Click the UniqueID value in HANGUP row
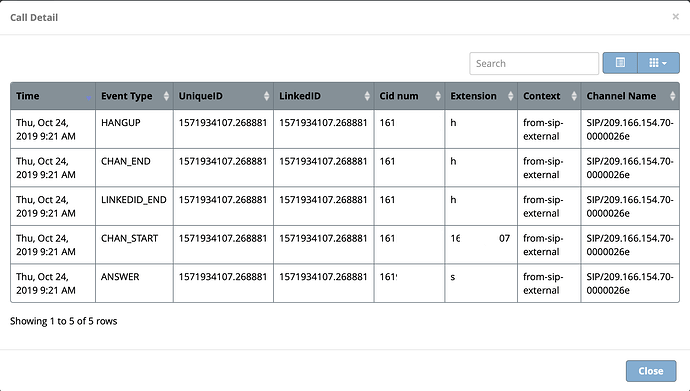 click(x=223, y=123)
